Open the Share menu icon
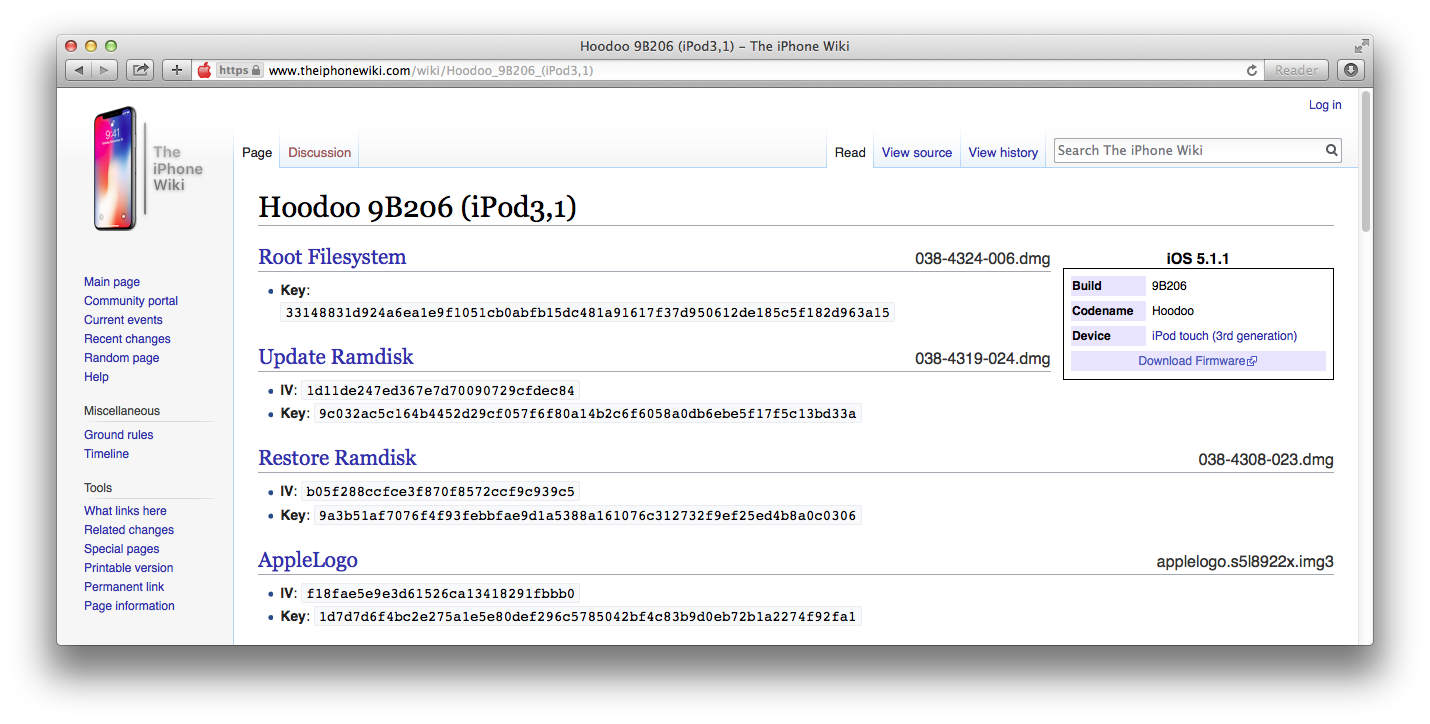Screen dimensions: 1430x724 (x=139, y=70)
